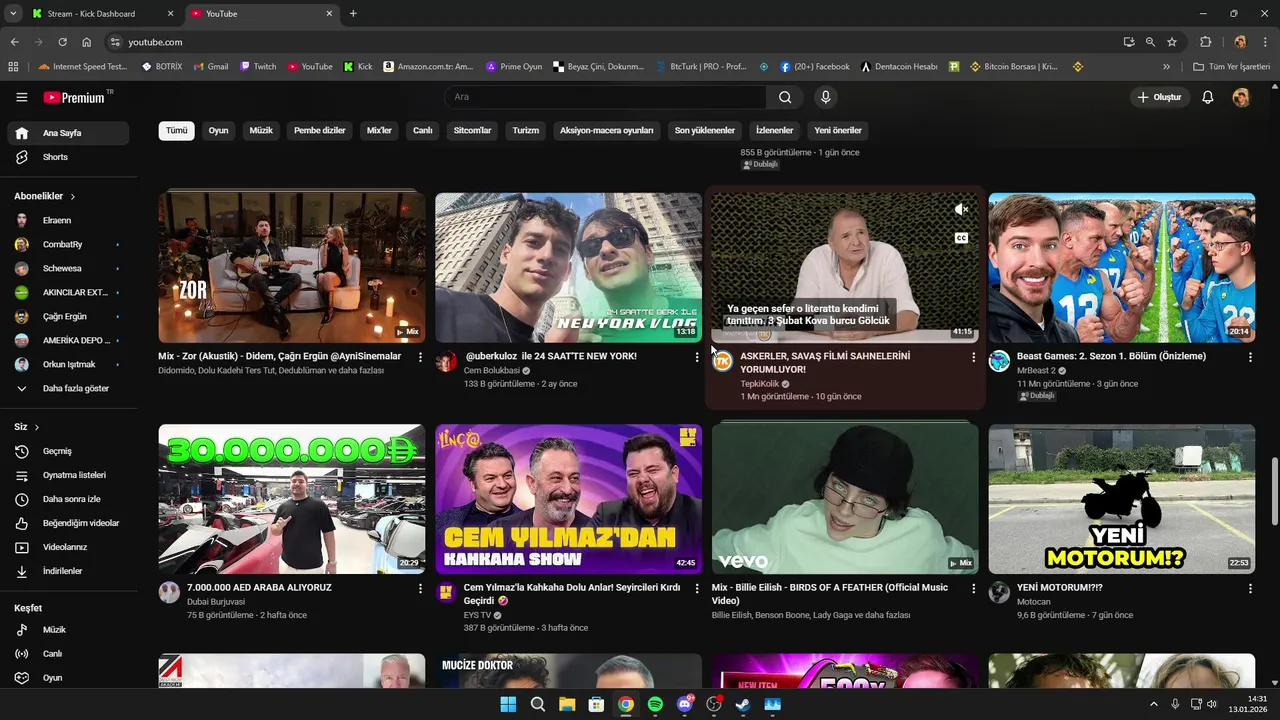Expand Daha fazla göster in subscriptions
1280x720 pixels.
68,388
